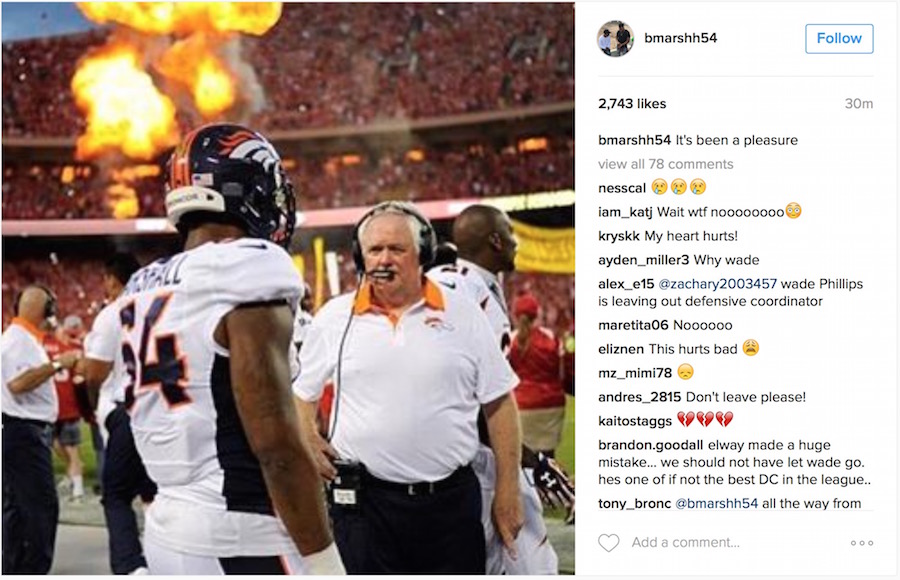Open commenter alex_e15's profile
The height and width of the screenshot is (580, 900).
[626, 284]
